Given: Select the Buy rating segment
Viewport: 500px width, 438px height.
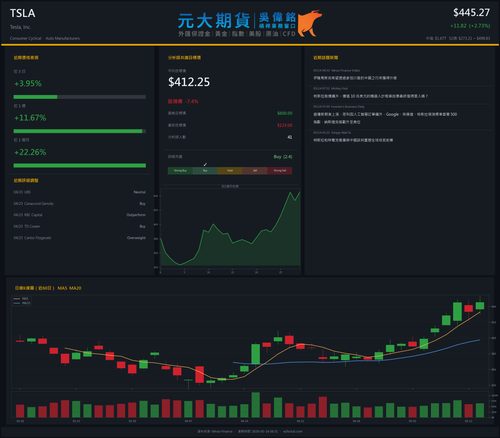Looking at the screenshot, I should [x=205, y=171].
